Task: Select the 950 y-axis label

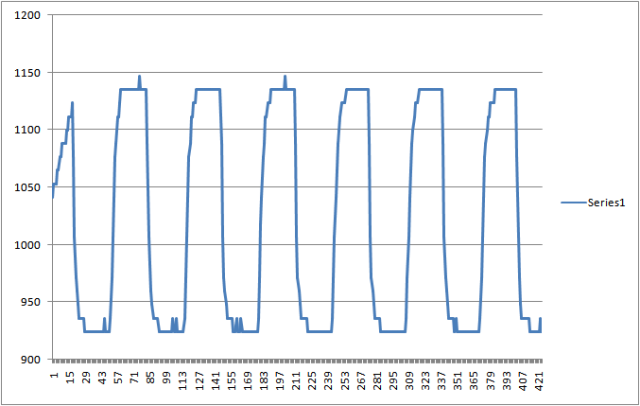Action: 30,303
